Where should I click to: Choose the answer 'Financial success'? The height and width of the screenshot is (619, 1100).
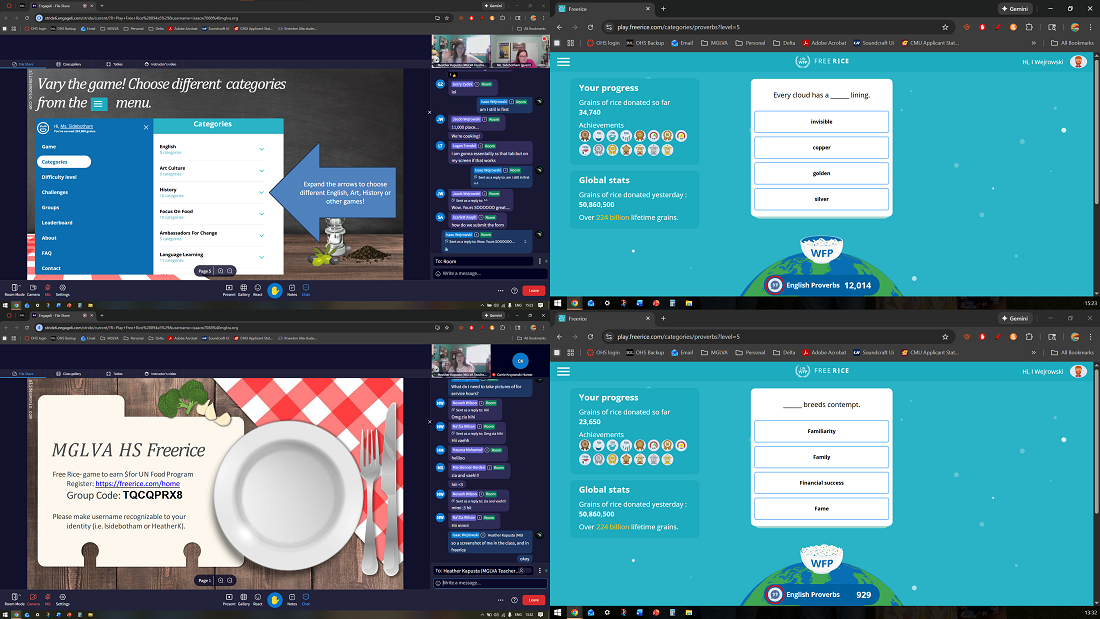[821, 483]
